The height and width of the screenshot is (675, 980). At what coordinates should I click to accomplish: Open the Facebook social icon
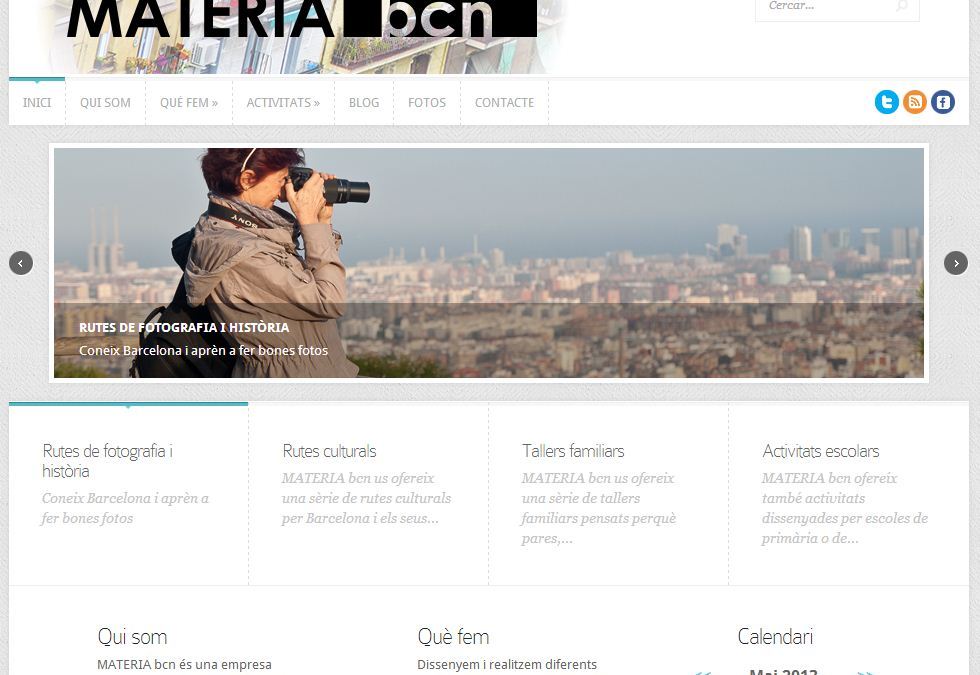click(942, 102)
